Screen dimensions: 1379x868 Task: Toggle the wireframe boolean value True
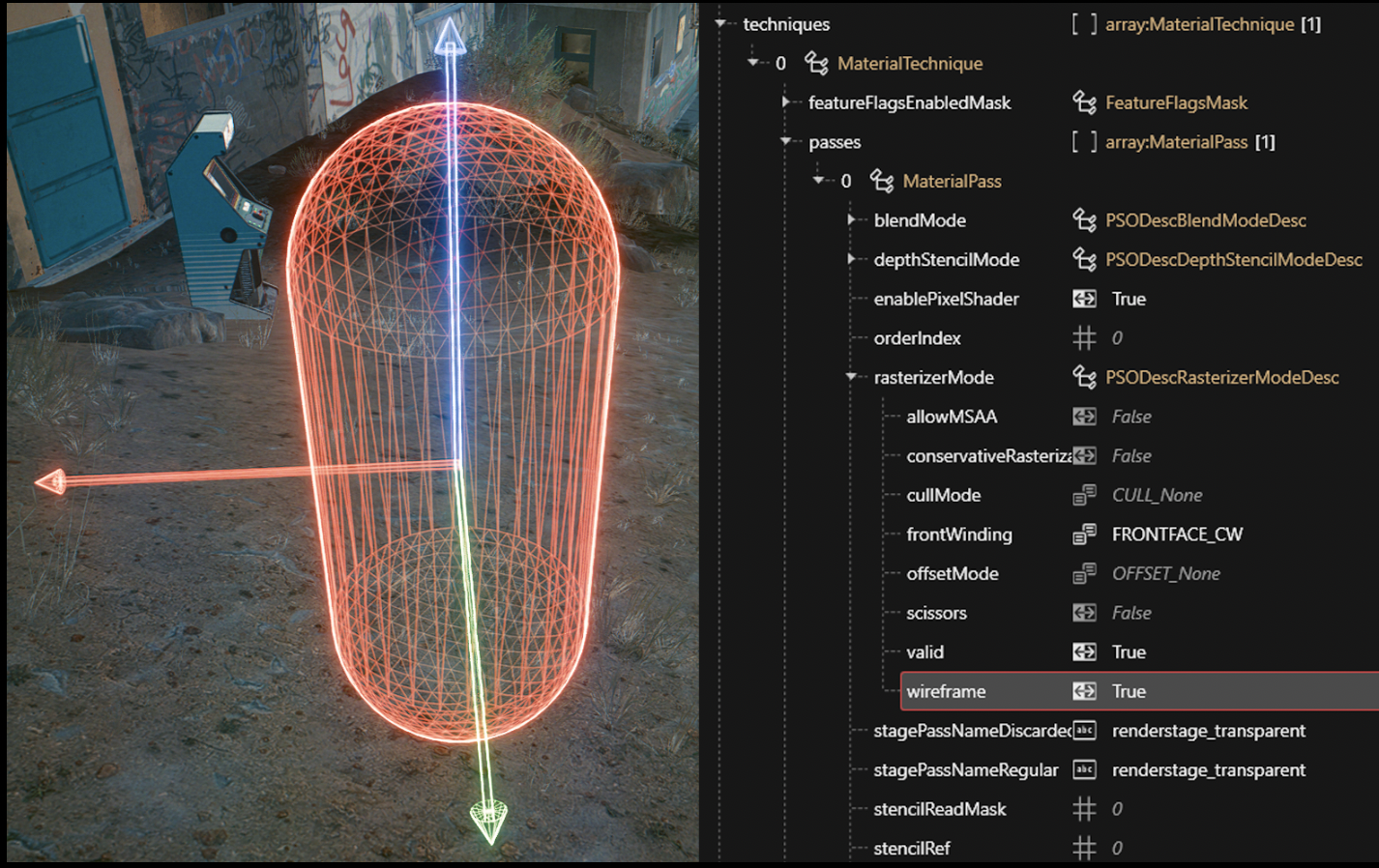[x=1128, y=691]
